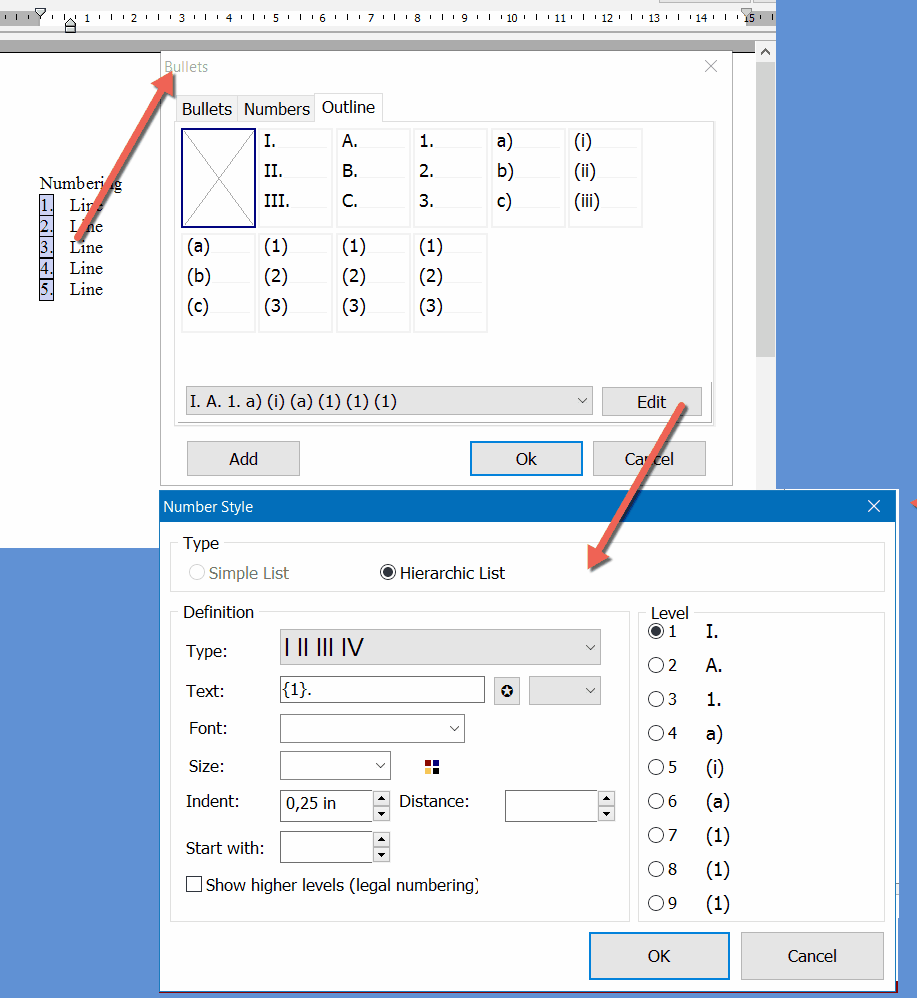Expand the Type dropdown showing I II III IV
The height and width of the screenshot is (998, 917).
tap(440, 648)
